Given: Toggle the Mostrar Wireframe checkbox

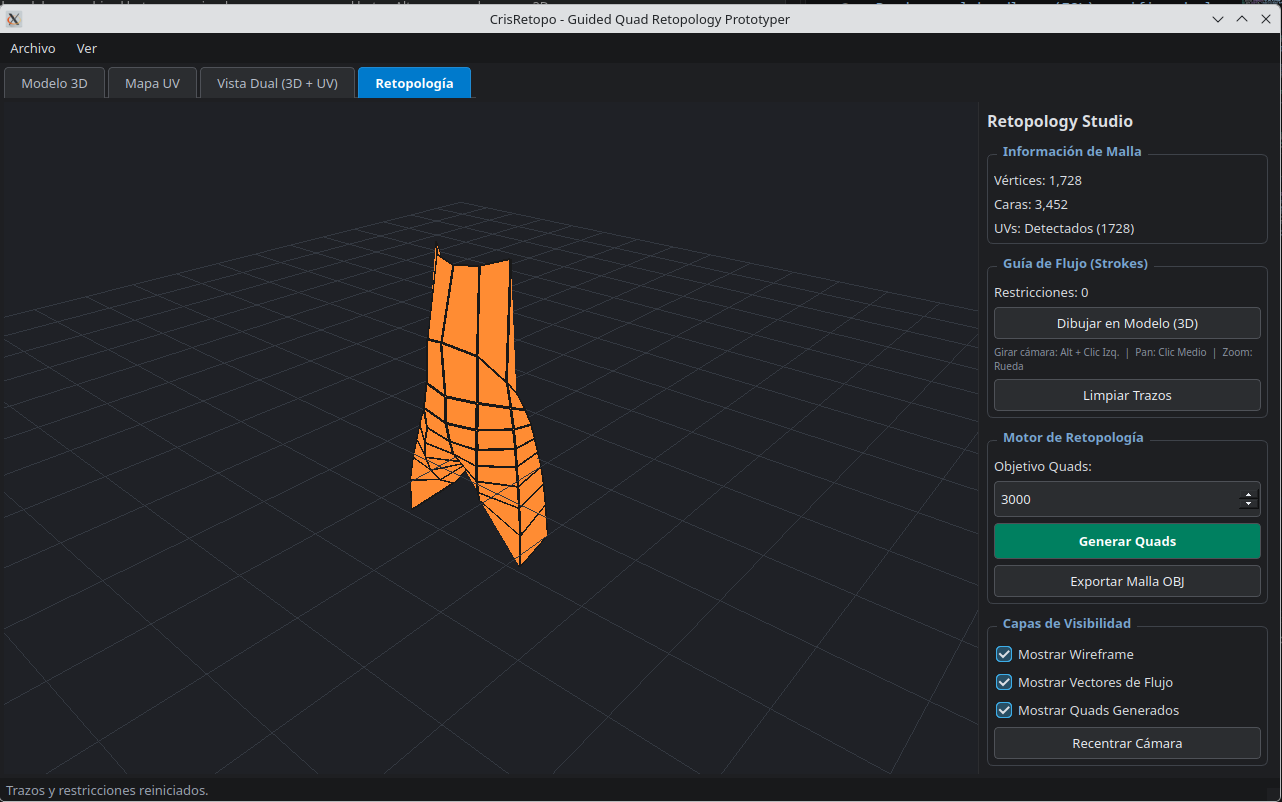Looking at the screenshot, I should [x=1004, y=654].
